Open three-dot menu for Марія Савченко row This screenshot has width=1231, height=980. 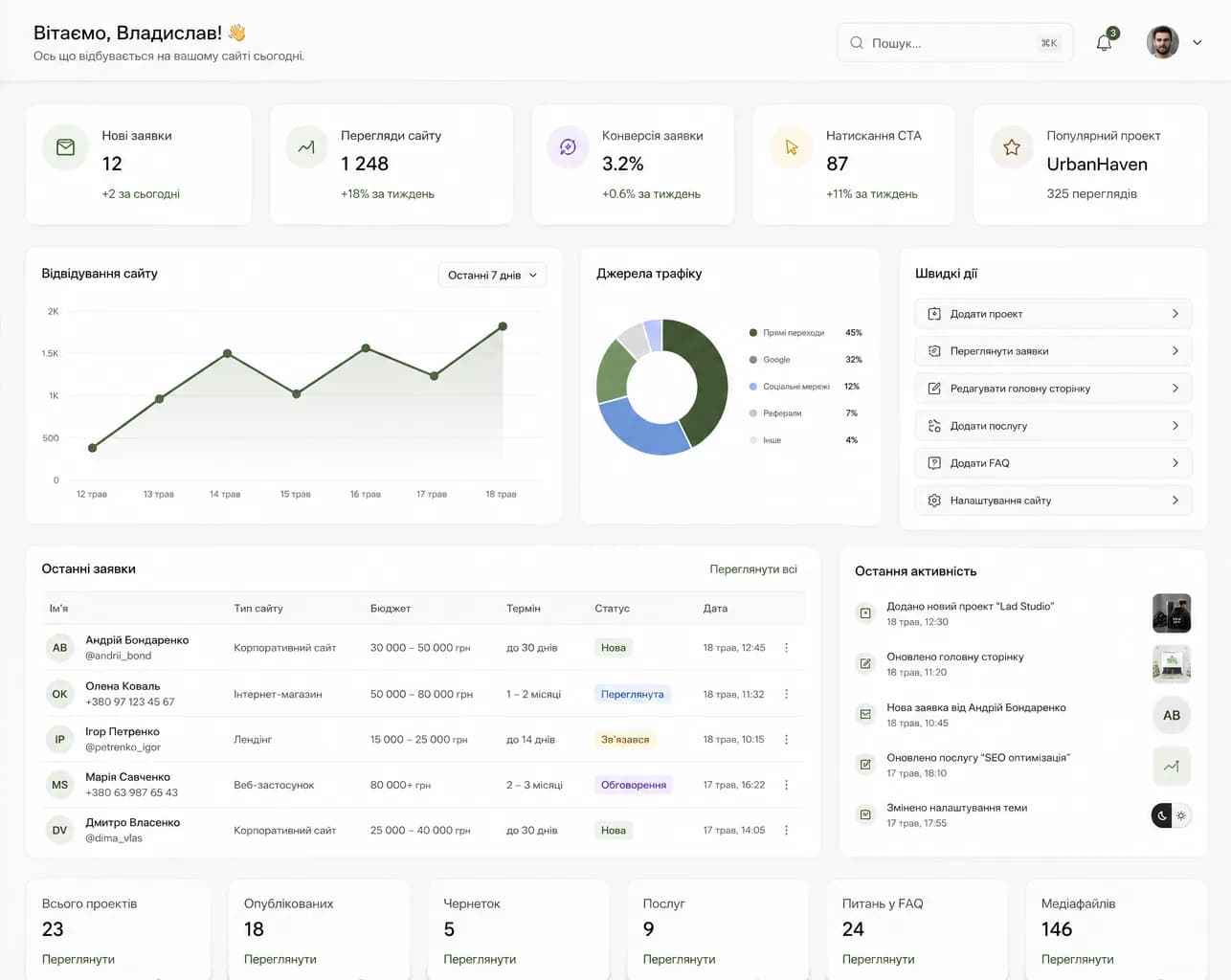(x=786, y=785)
